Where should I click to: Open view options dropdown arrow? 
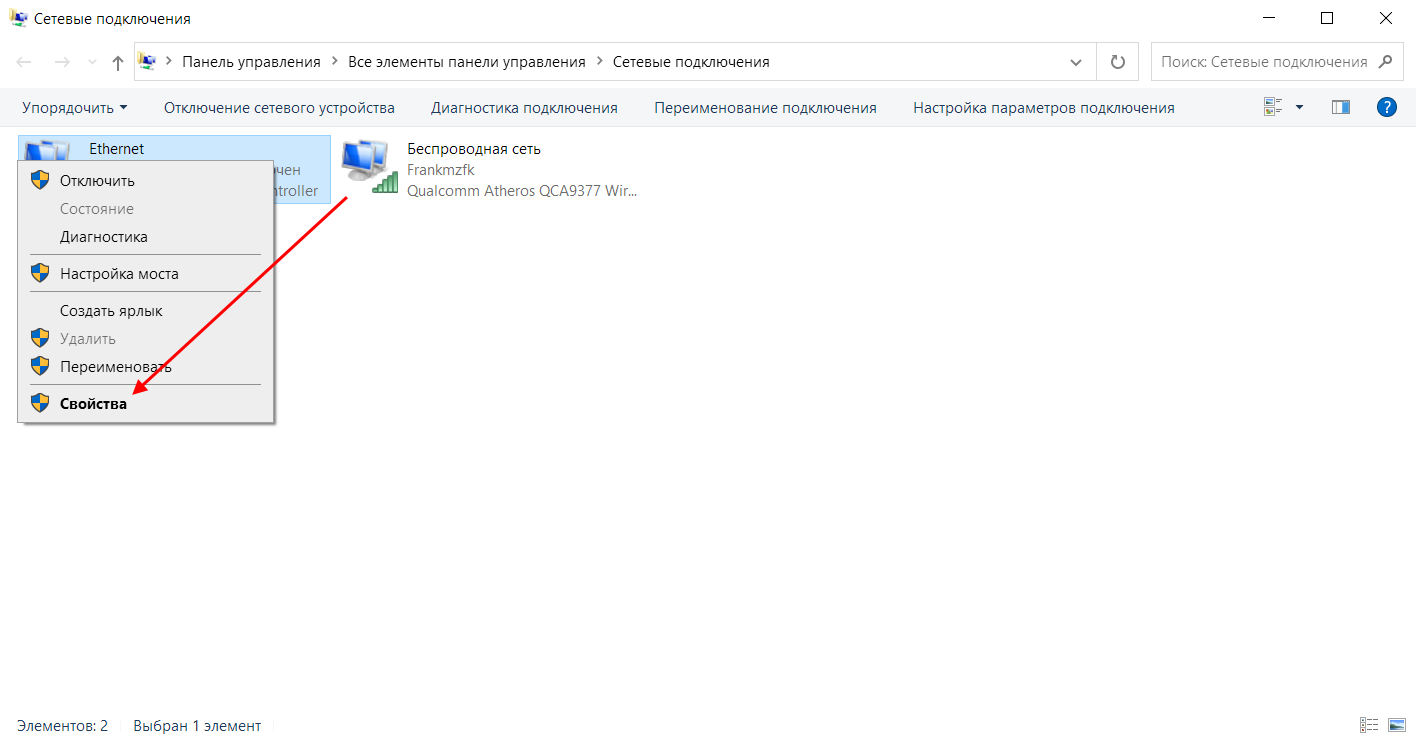[x=1300, y=107]
